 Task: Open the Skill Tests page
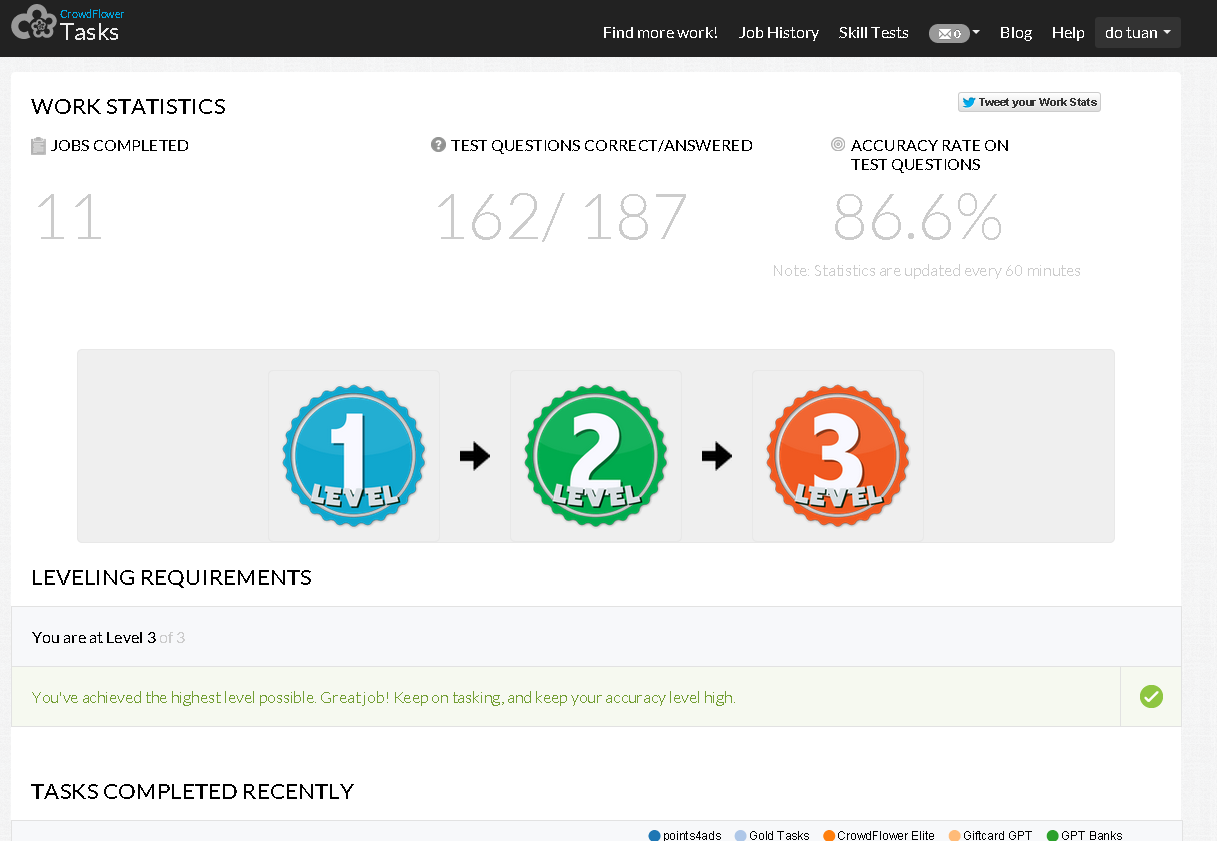coord(873,33)
